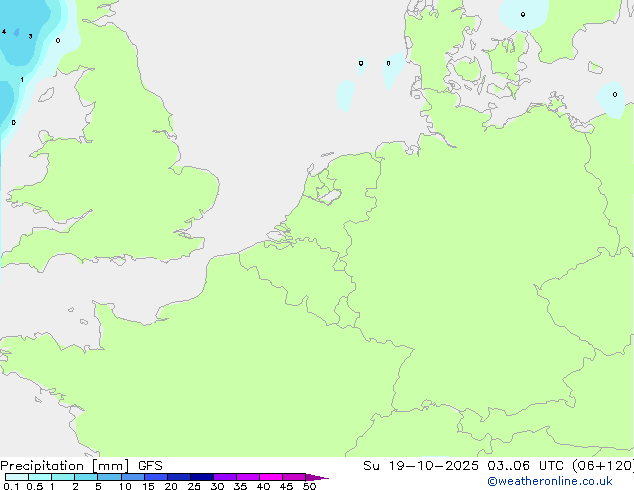Select the purple legend swatch between 30 and 35
The width and height of the screenshot is (634, 490).
225,477
